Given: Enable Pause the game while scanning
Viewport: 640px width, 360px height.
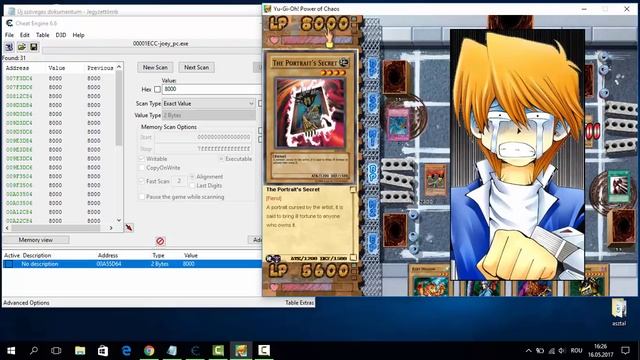Looking at the screenshot, I should coord(142,197).
